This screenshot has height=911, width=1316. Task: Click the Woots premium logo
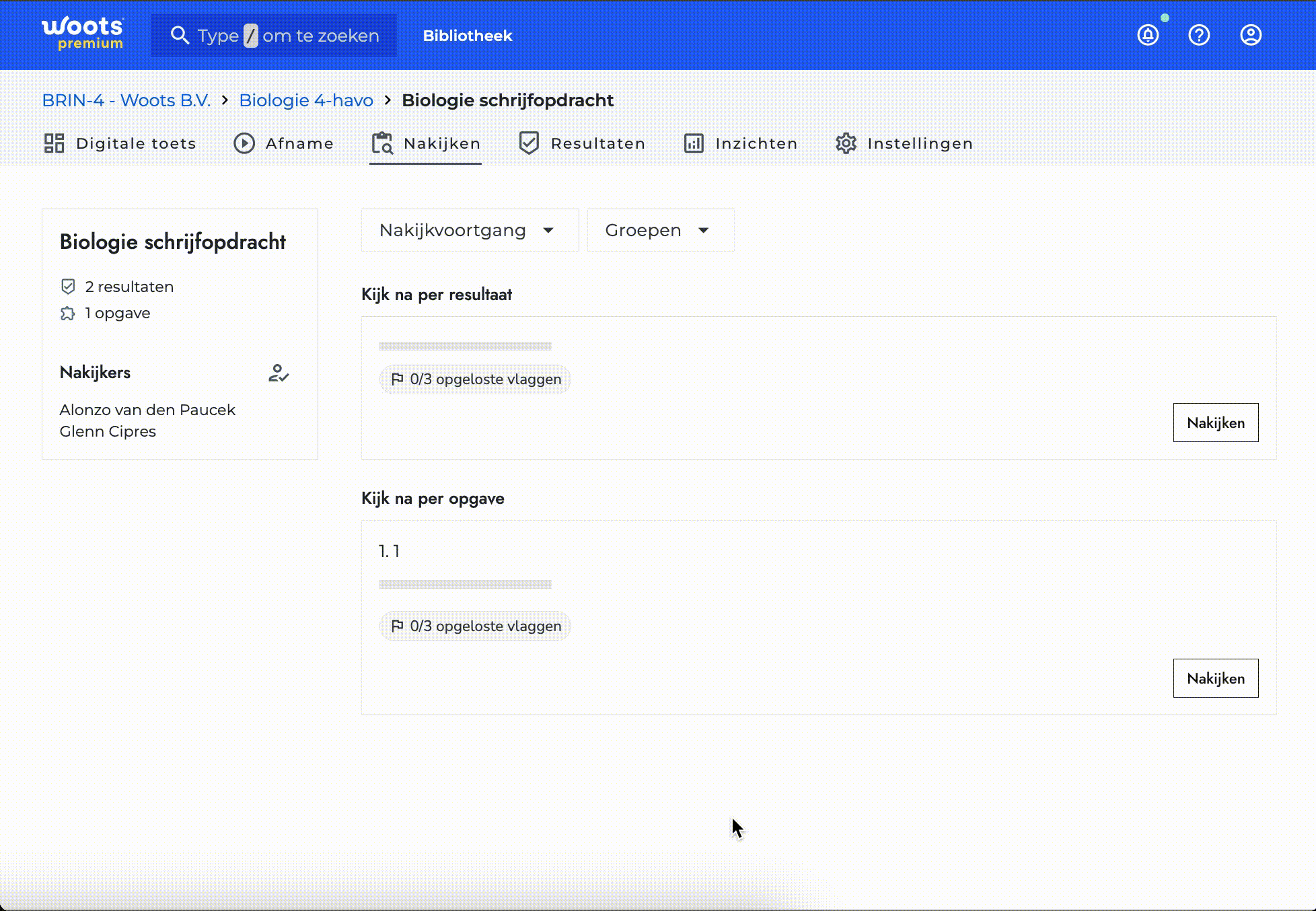83,34
